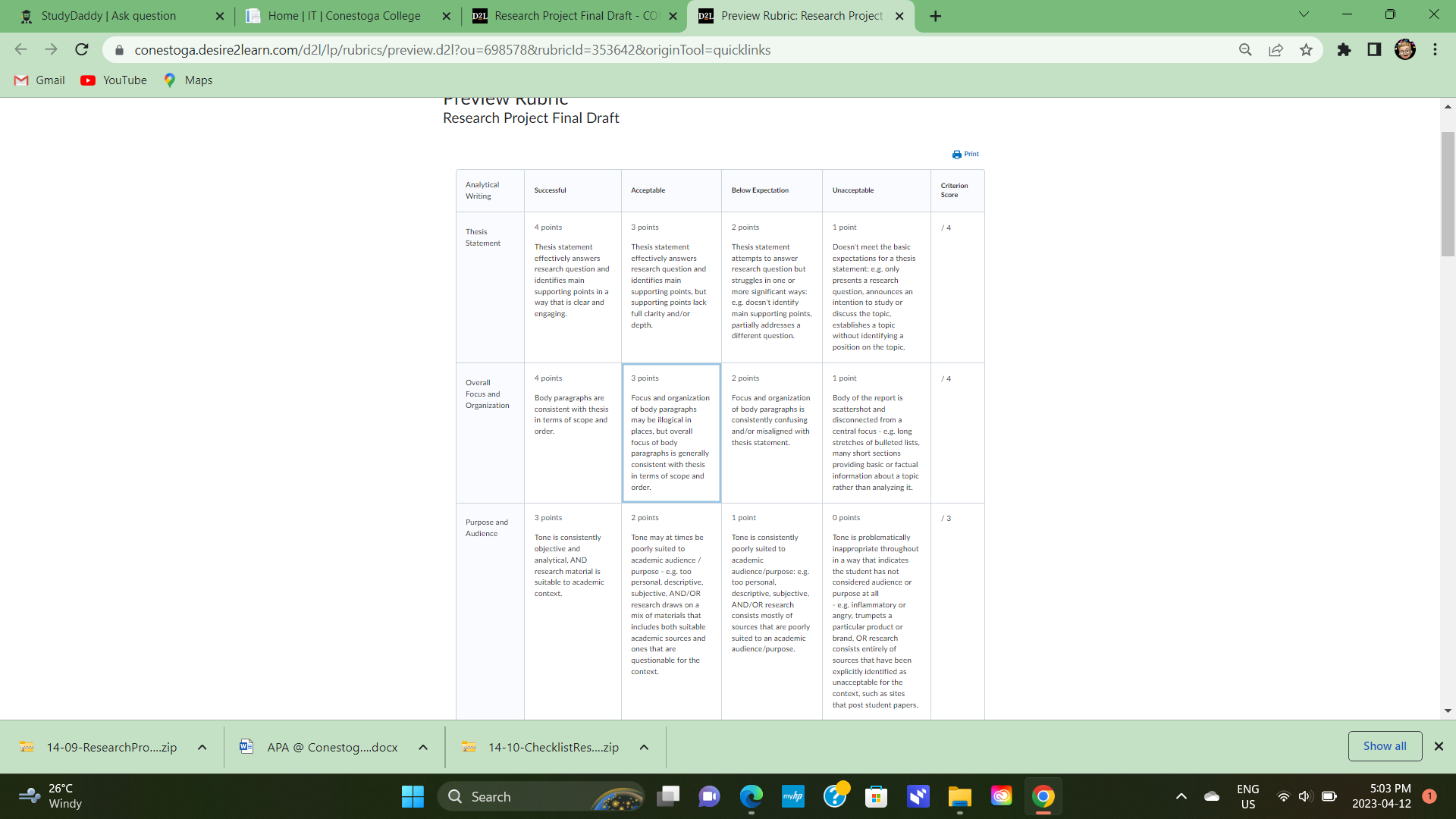Click the share page icon
Viewport: 1456px width, 819px height.
(1276, 50)
